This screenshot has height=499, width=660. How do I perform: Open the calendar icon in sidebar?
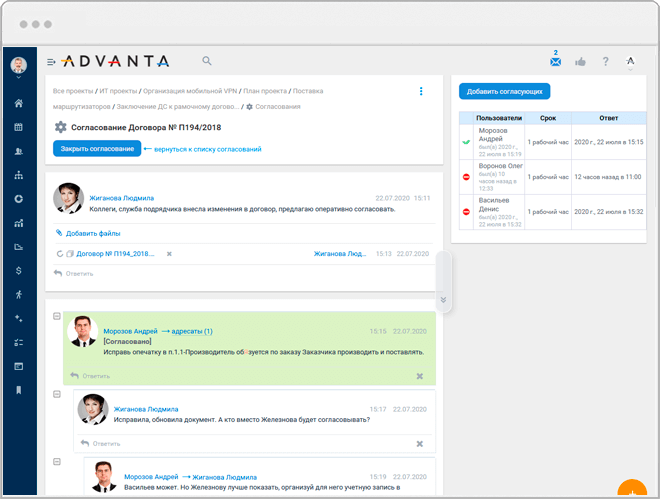[19, 127]
